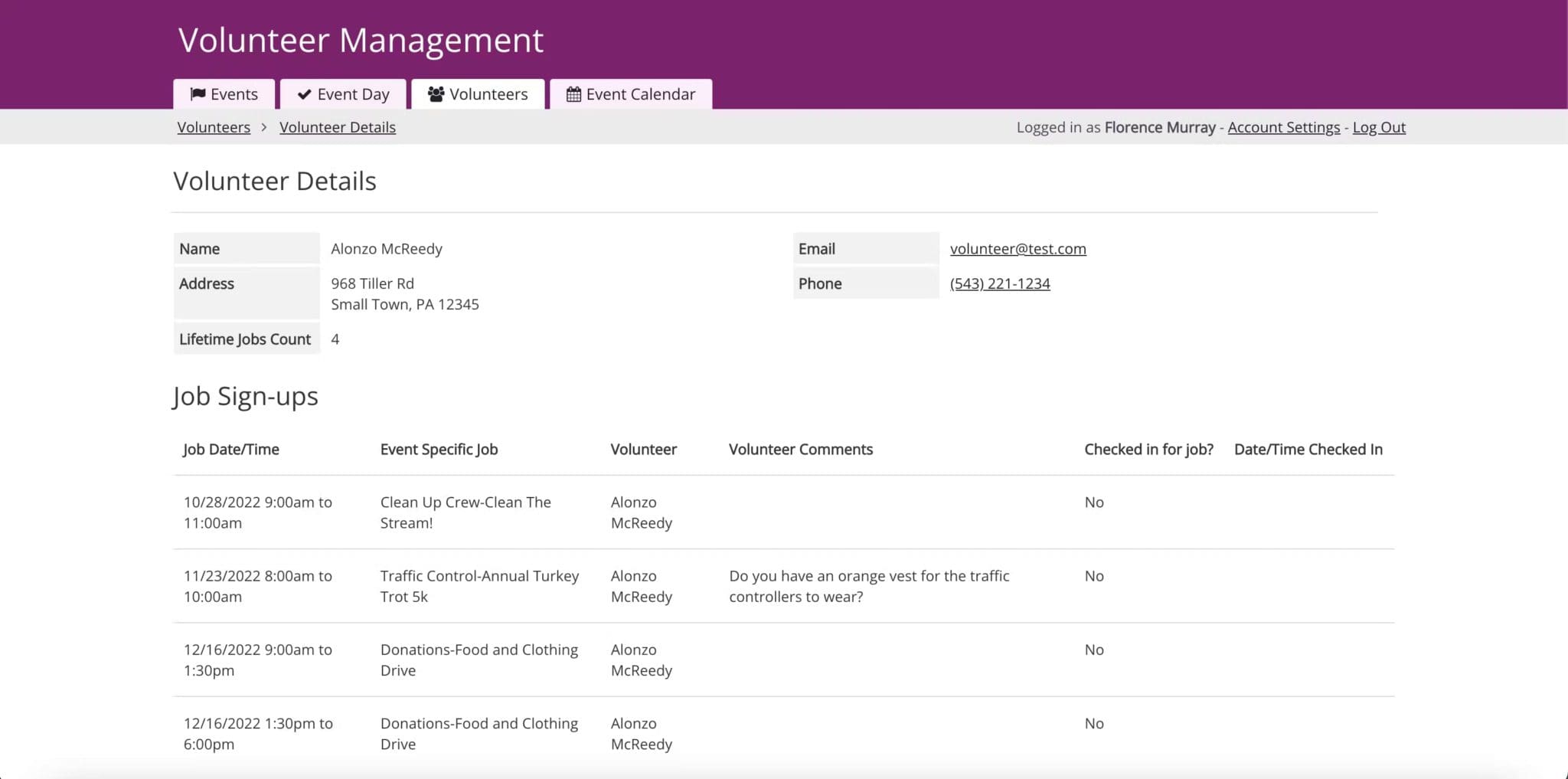Image resolution: width=1568 pixels, height=779 pixels.
Task: Select the Lifetime Jobs Count field label
Action: click(247, 338)
